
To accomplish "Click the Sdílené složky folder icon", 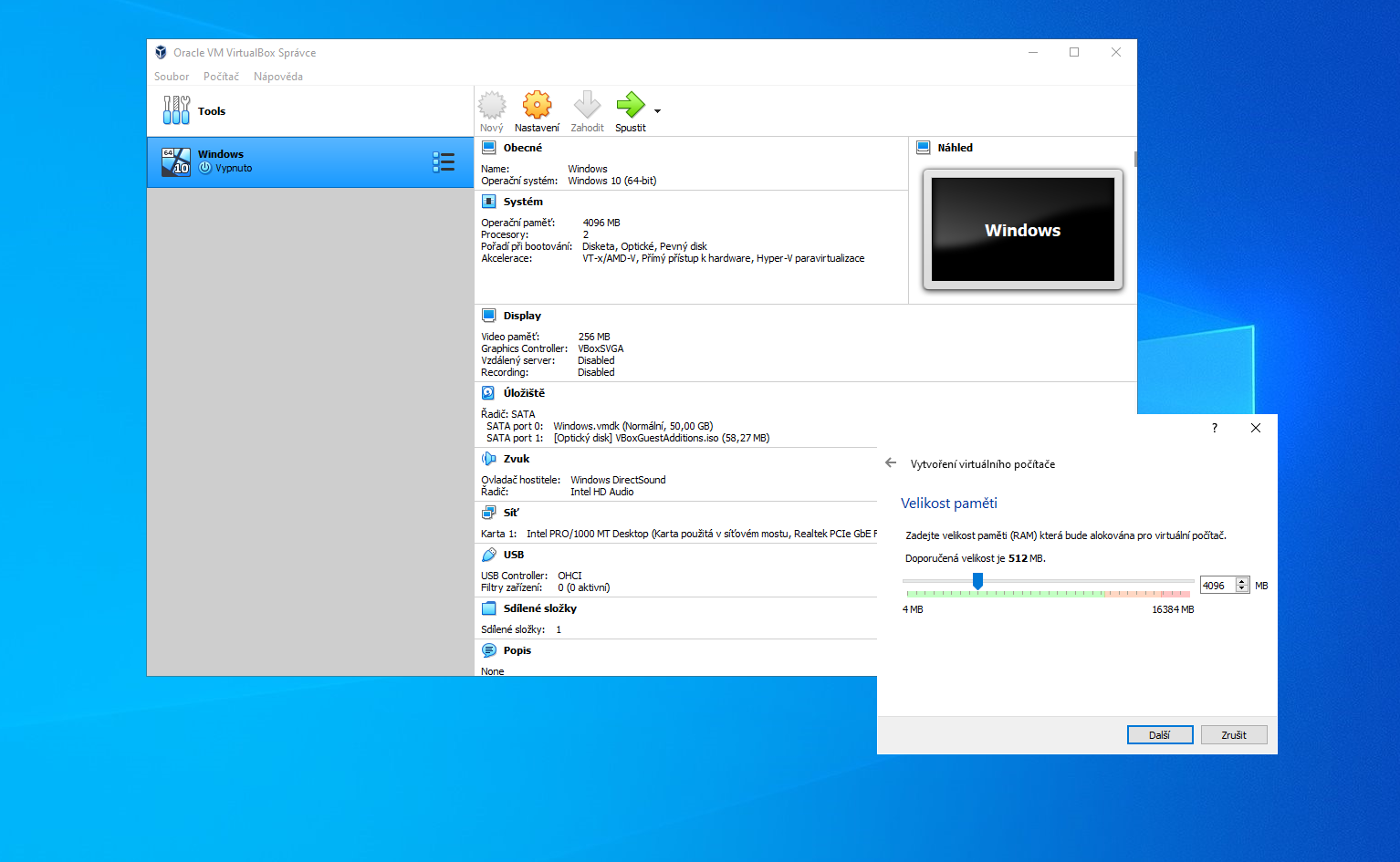I will pyautogui.click(x=488, y=608).
